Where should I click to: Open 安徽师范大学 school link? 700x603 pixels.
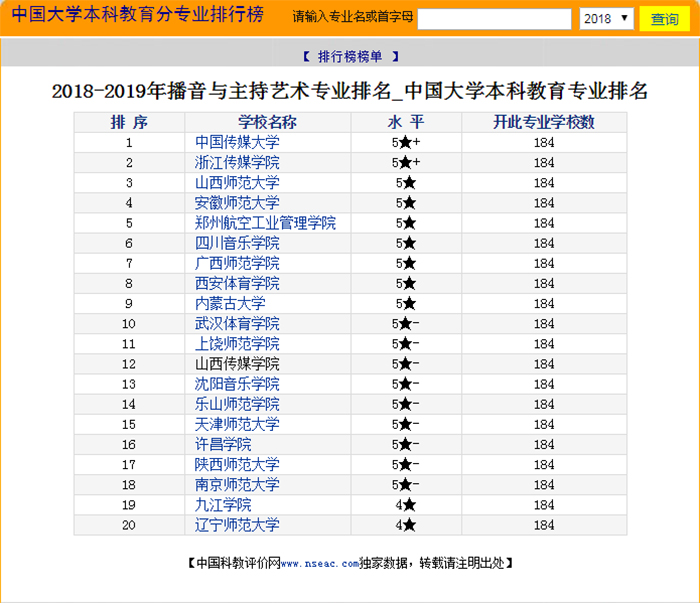(x=237, y=203)
